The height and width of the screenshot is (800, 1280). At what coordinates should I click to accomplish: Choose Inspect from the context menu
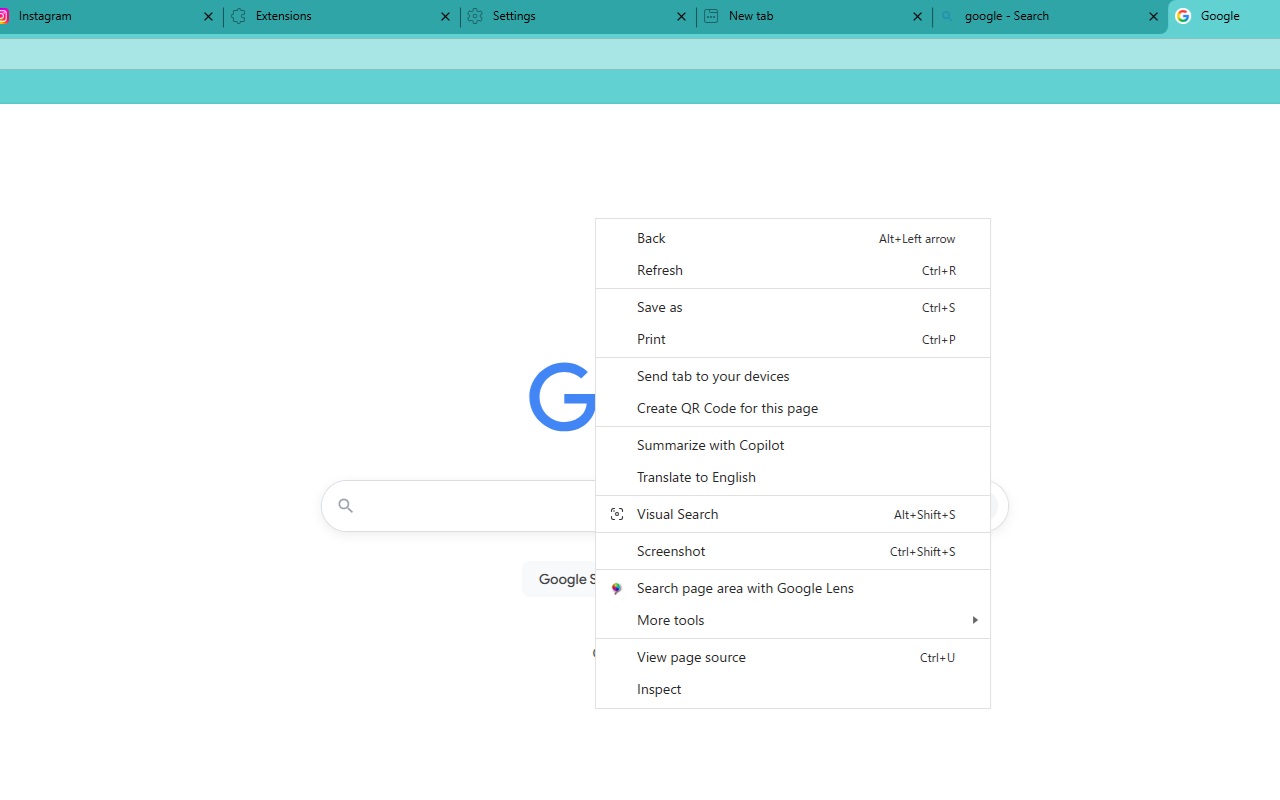(x=793, y=689)
